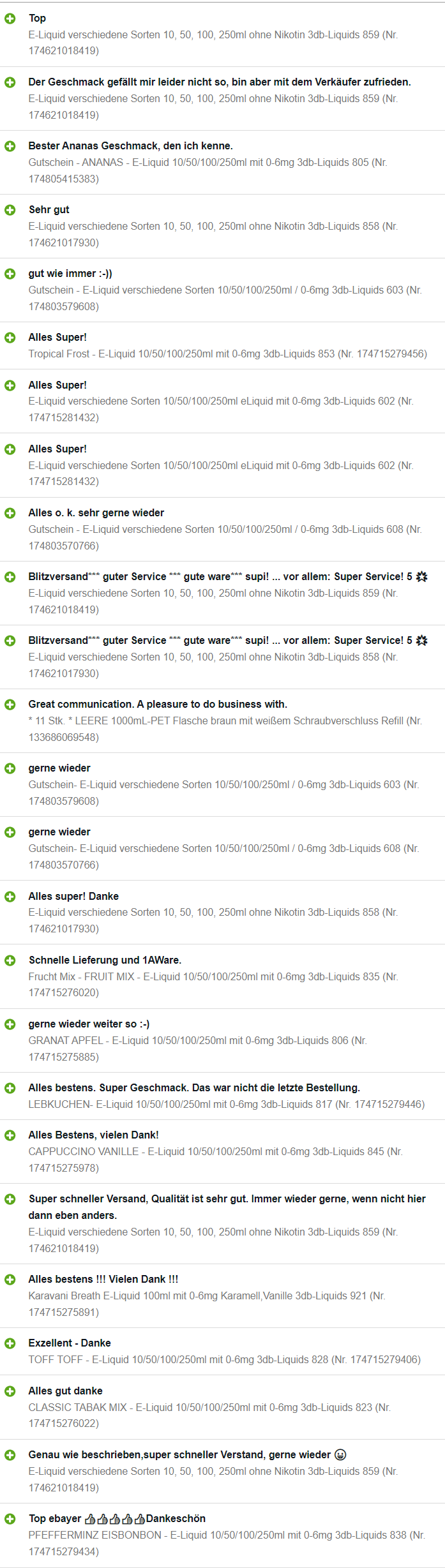Click the plus icon next to "Alles Bestens, vielen Dank!"
This screenshot has width=445, height=1568.
click(x=10, y=1135)
